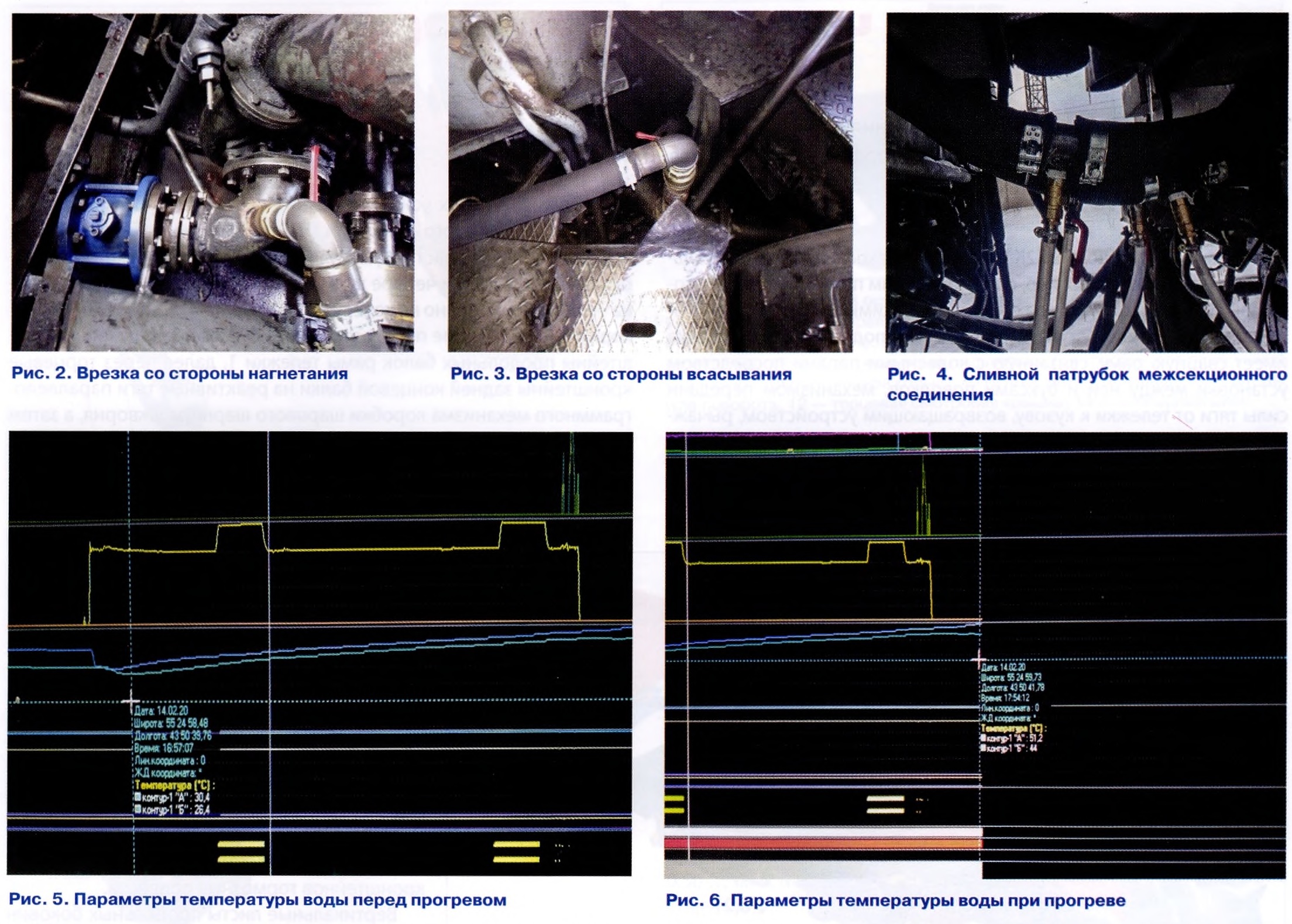1292x924 pixels.
Task: Click the 'Время: 17:54:12' tooltip line
Action: click(x=1005, y=698)
